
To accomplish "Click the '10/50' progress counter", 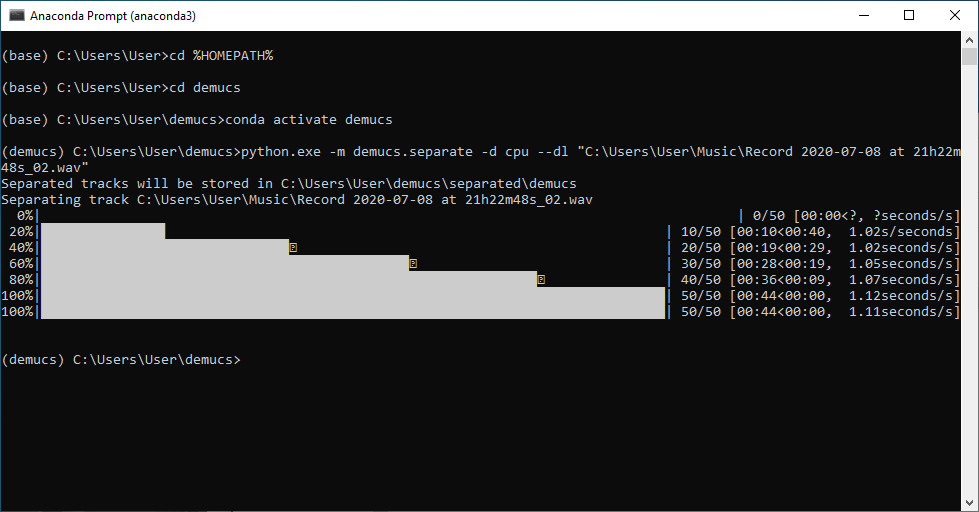I will [x=700, y=232].
